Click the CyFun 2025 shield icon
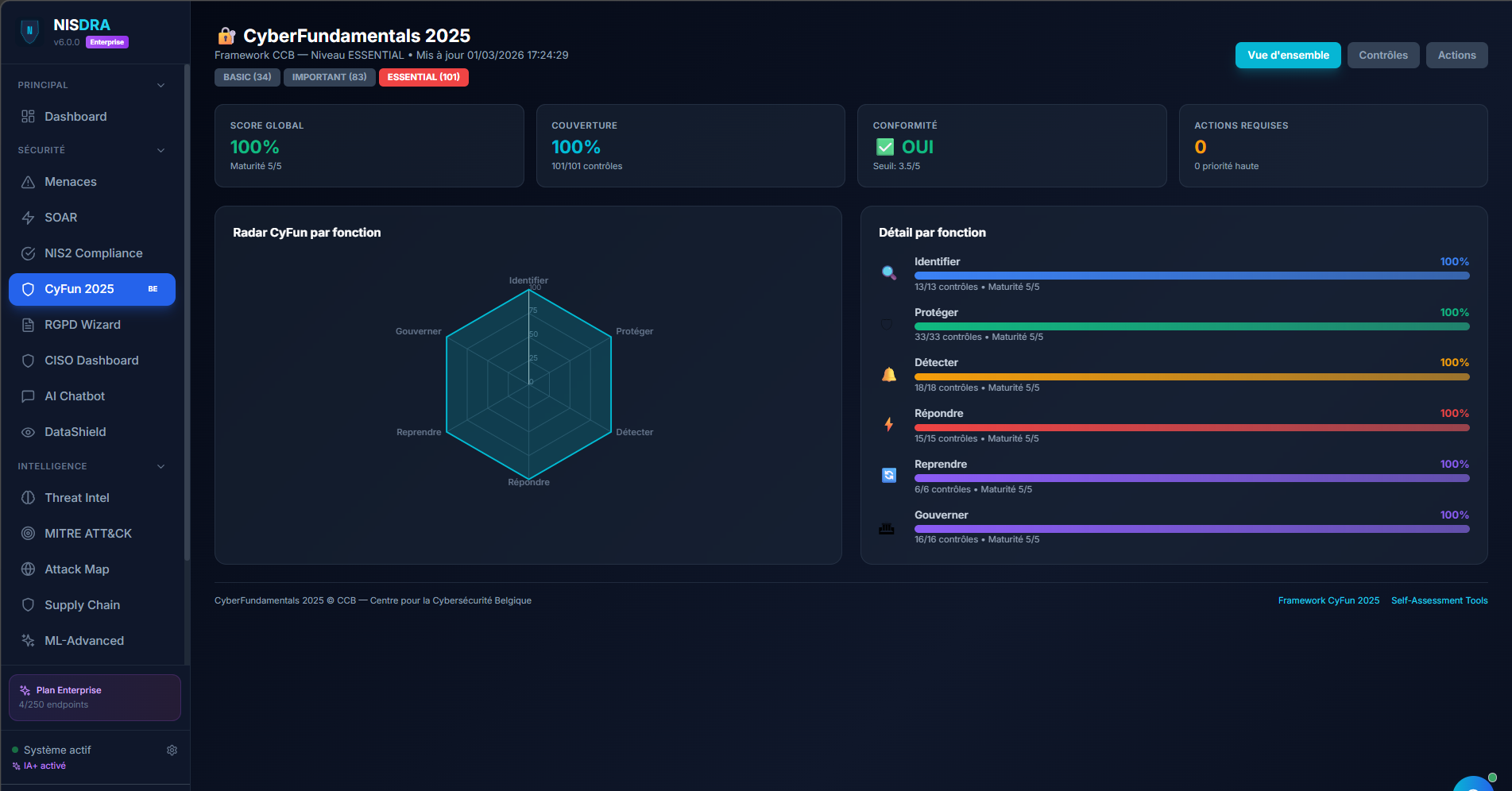 coord(28,289)
